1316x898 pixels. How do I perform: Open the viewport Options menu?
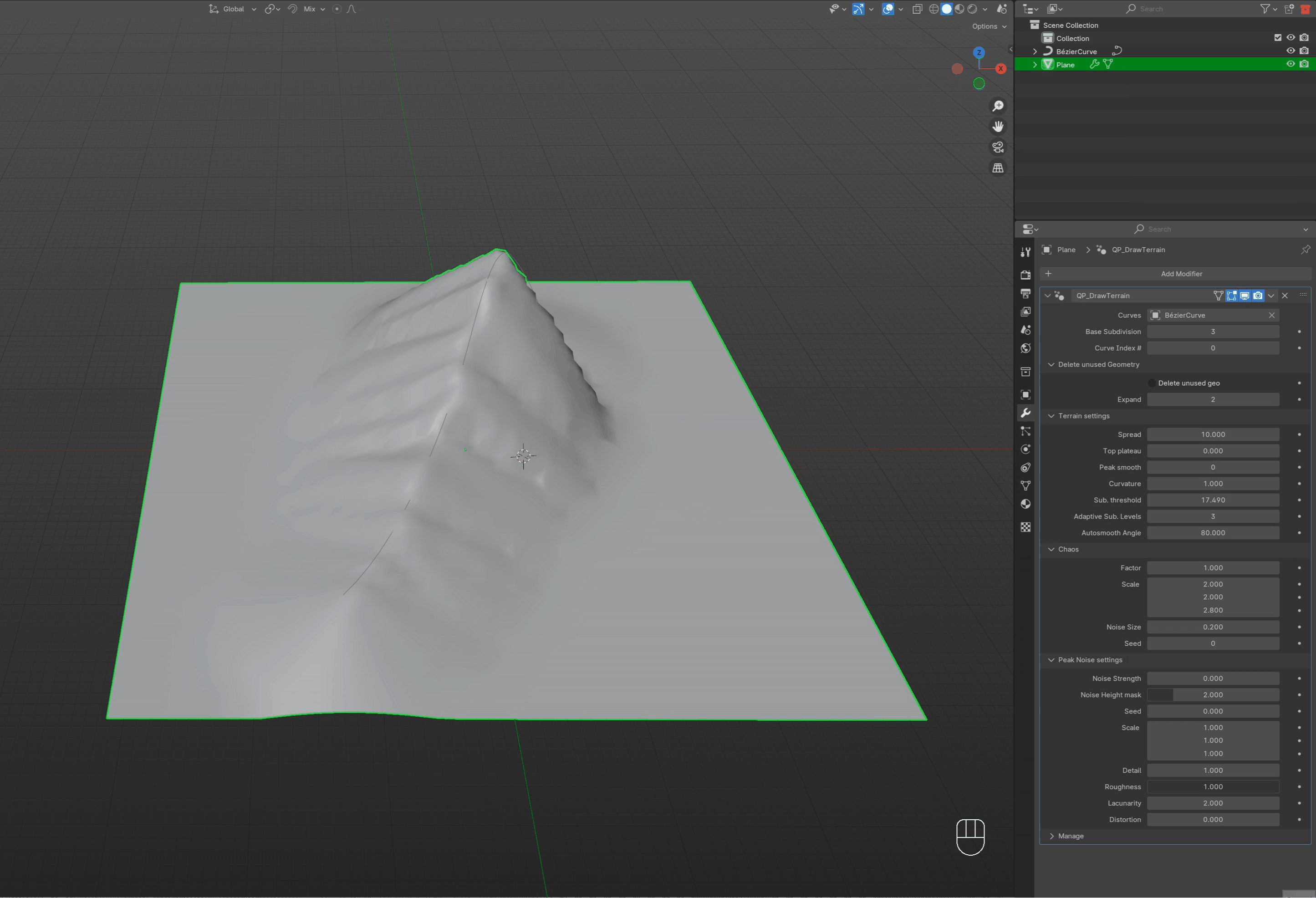coord(989,26)
